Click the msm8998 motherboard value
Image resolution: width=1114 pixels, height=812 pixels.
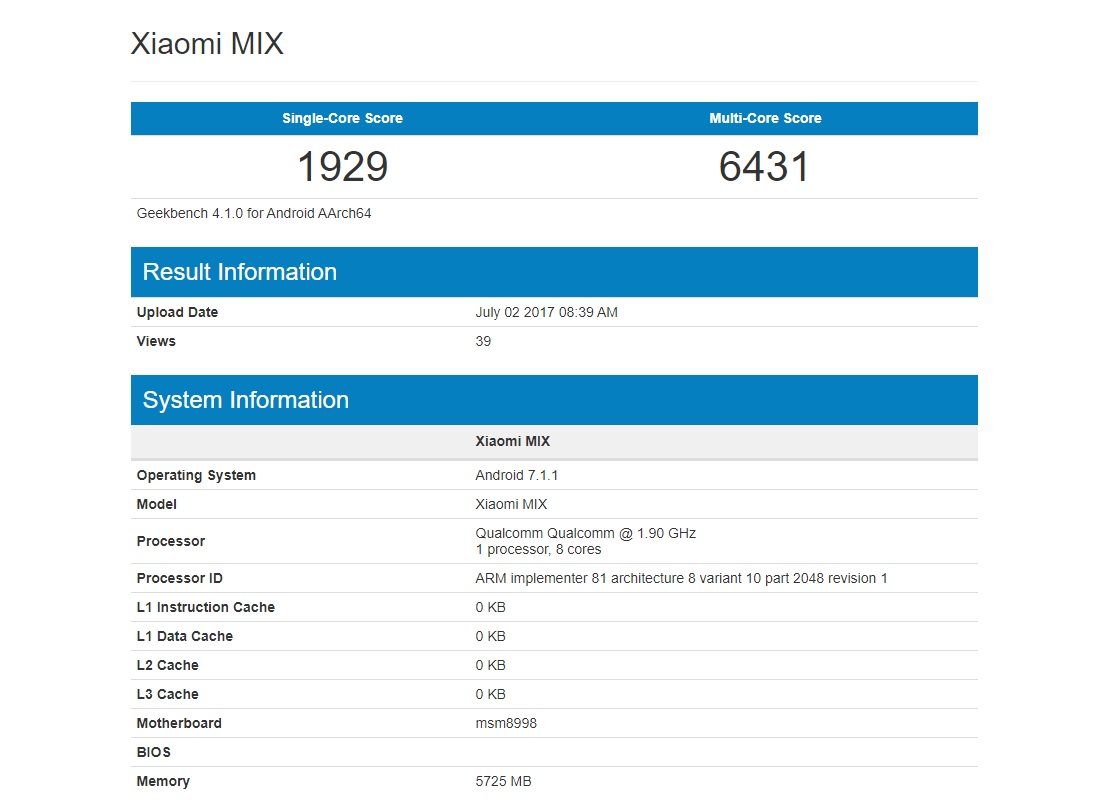click(x=506, y=724)
